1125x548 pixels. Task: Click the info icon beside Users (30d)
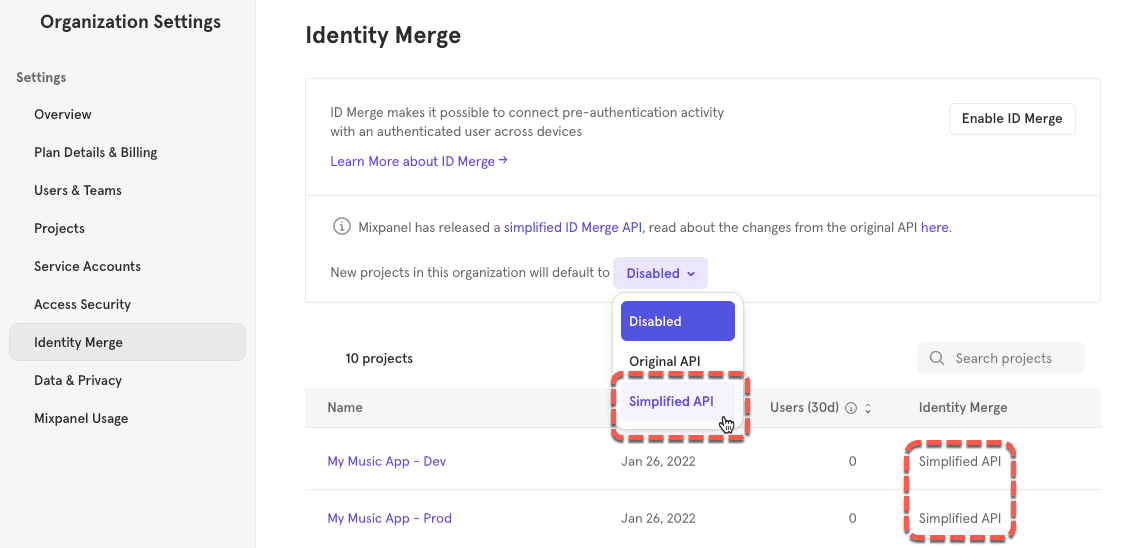pos(851,408)
